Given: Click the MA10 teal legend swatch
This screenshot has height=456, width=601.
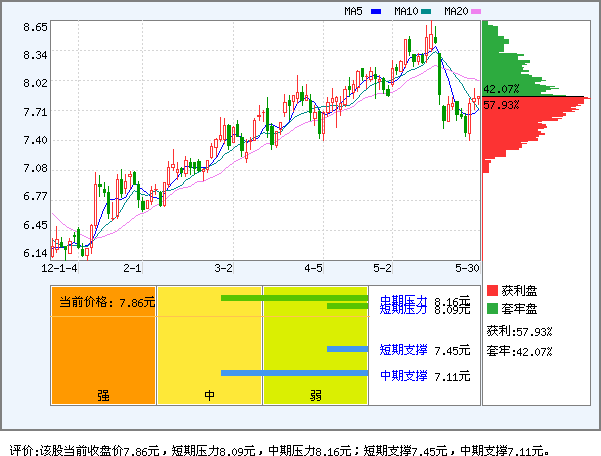Looking at the screenshot, I should [426, 11].
